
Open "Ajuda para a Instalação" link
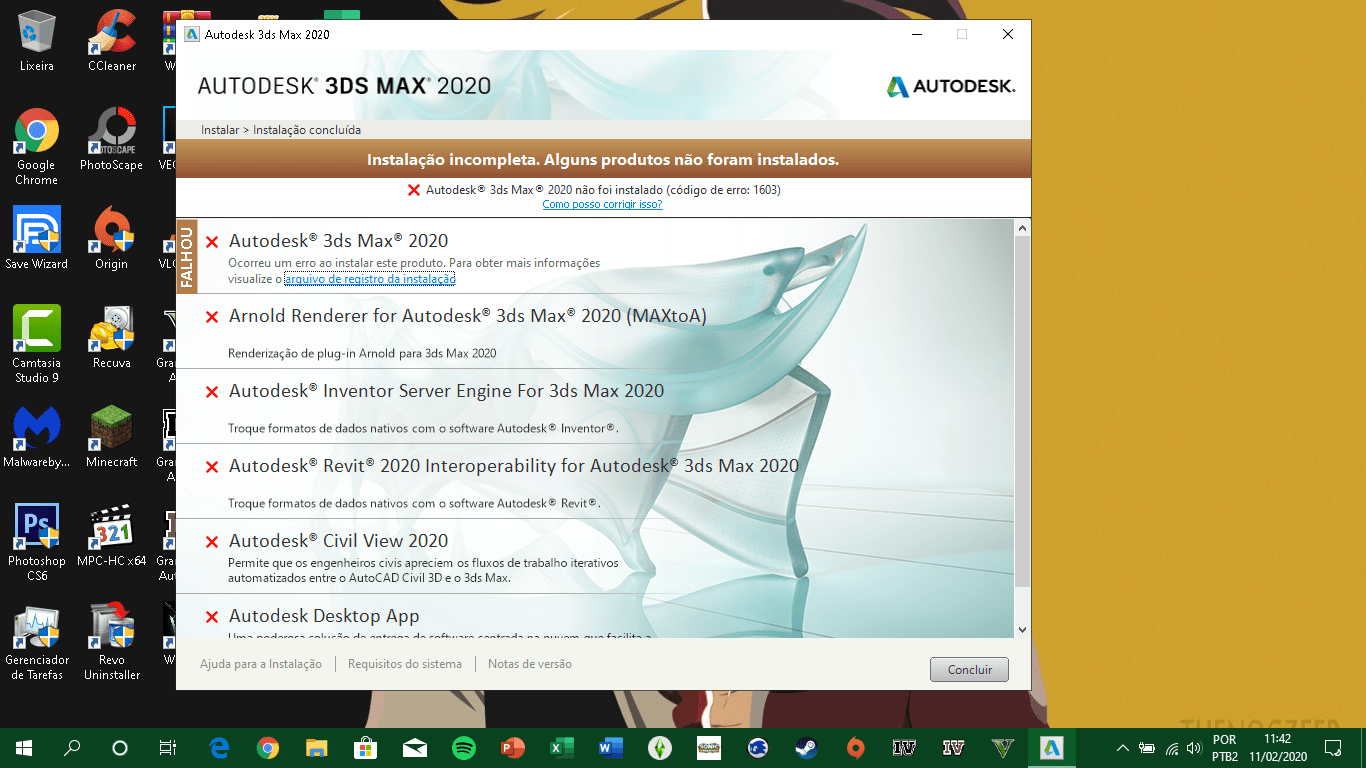pos(261,664)
